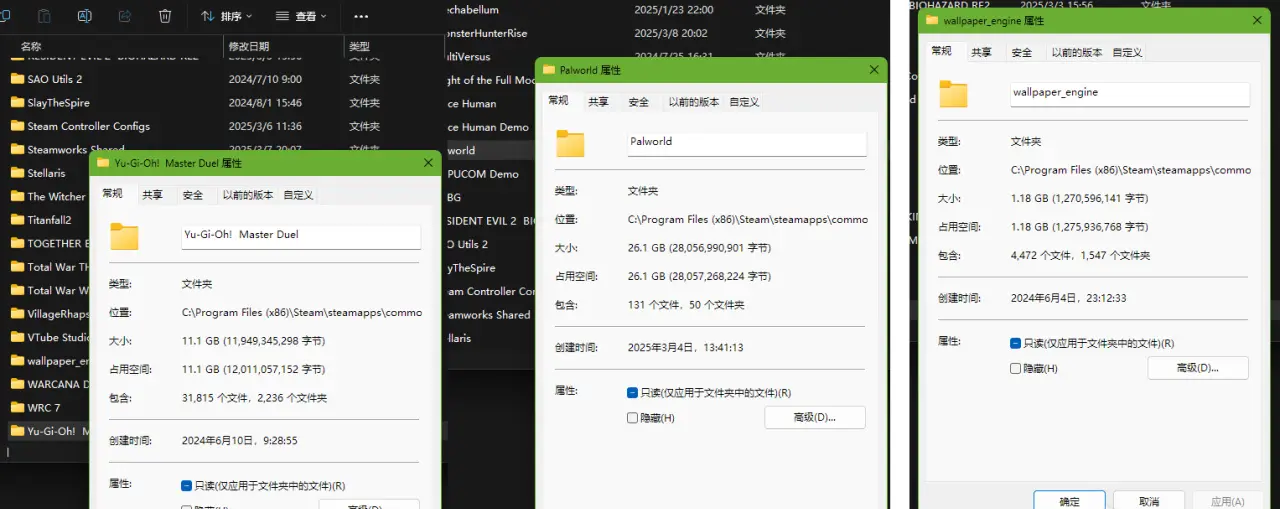Image resolution: width=1280 pixels, height=509 pixels.
Task: Select the WRC 7 folder icon
Action: 17,408
